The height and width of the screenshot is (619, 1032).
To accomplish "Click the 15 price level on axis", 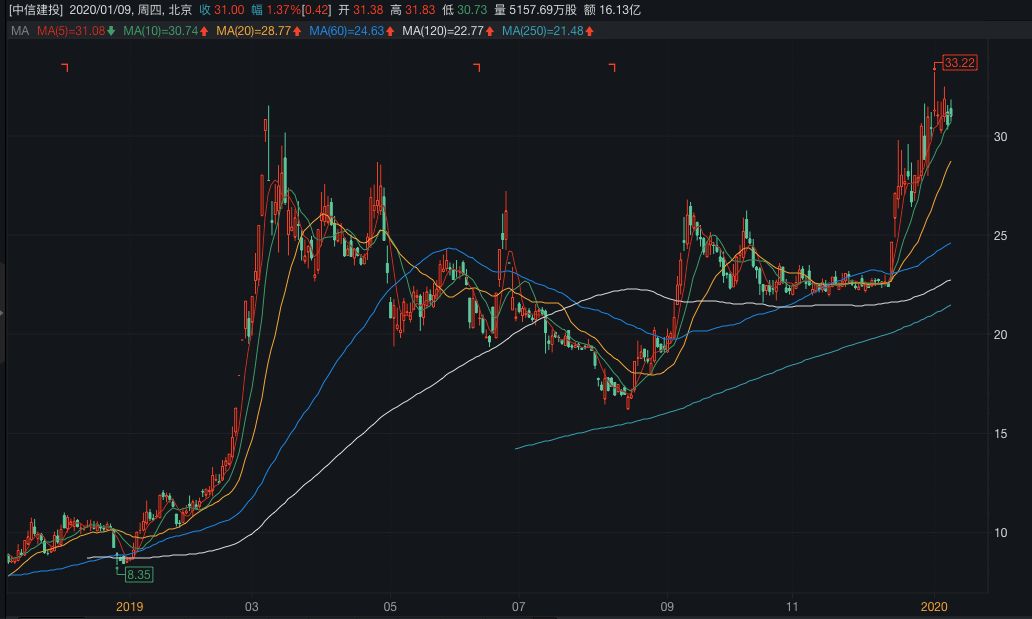I will 1000,433.
